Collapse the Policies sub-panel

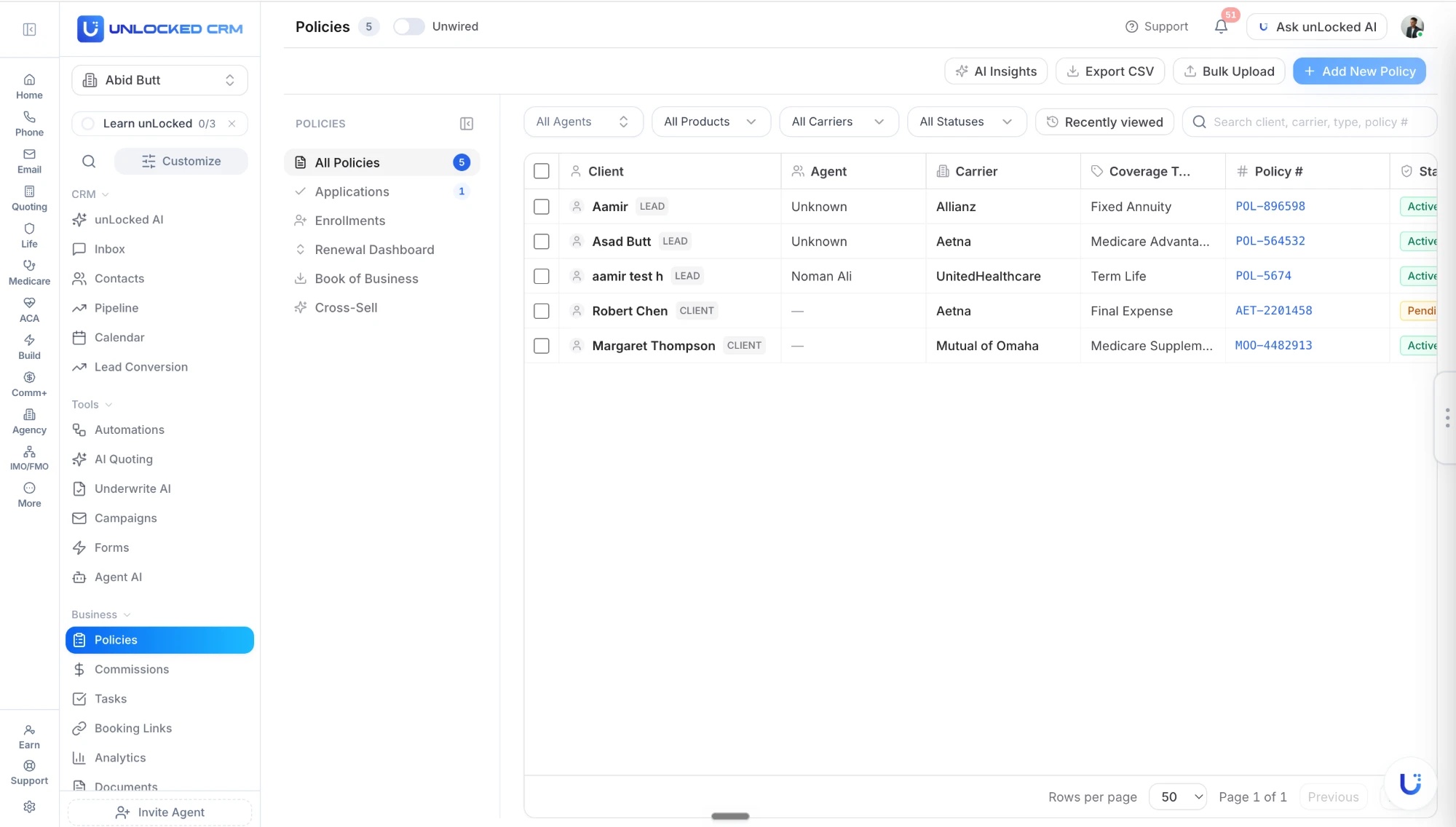click(x=467, y=124)
